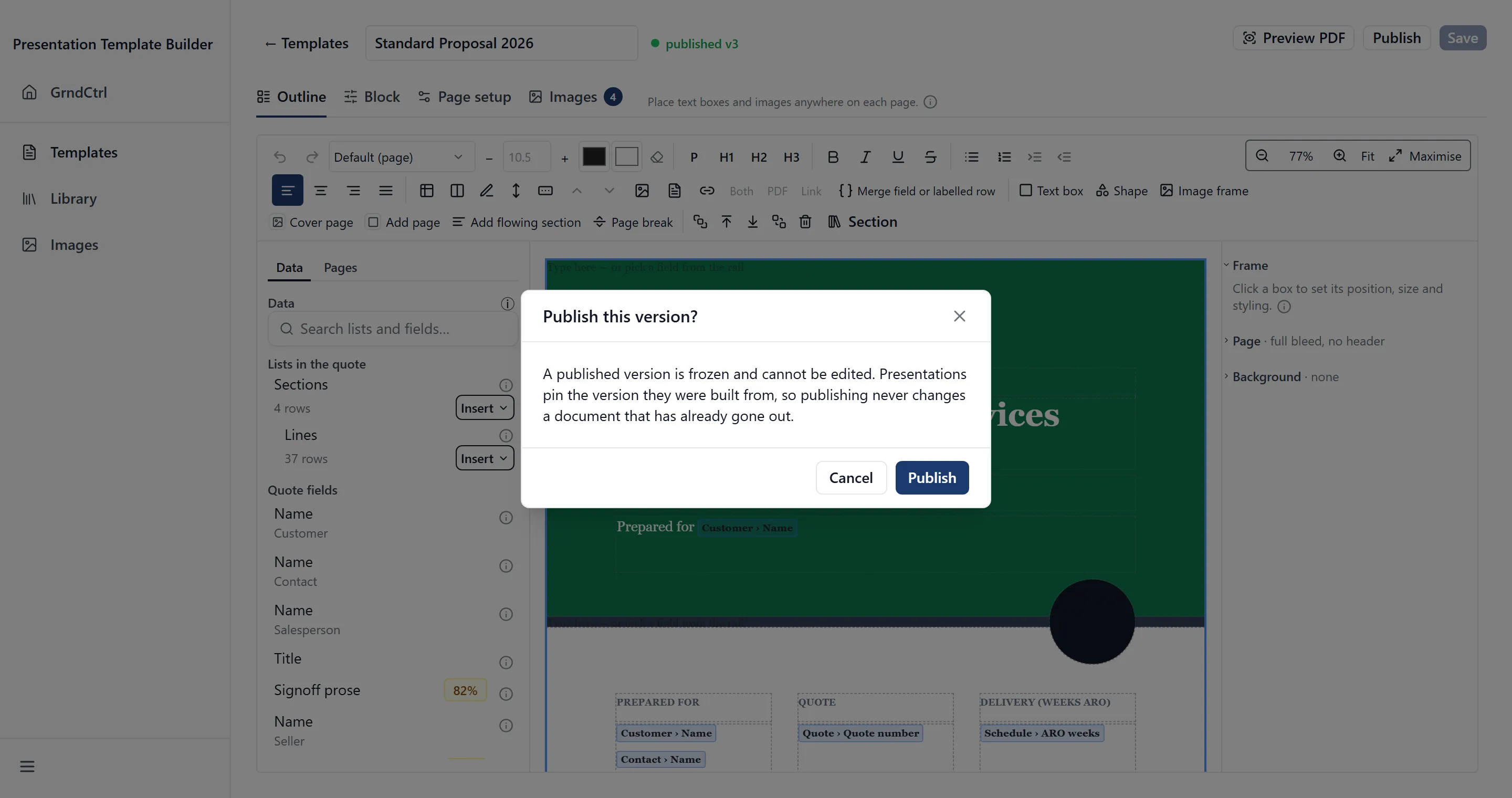Image resolution: width=1512 pixels, height=798 pixels.
Task: Show info for the Sections list
Action: (506, 385)
